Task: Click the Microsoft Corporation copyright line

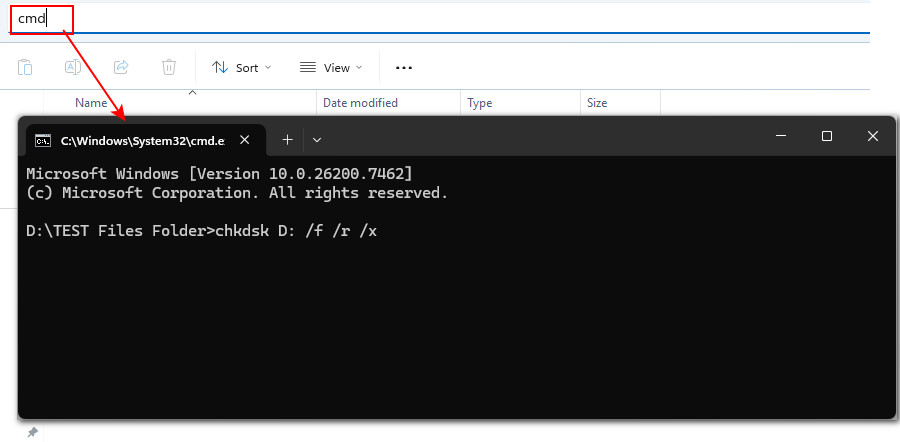Action: (237, 193)
